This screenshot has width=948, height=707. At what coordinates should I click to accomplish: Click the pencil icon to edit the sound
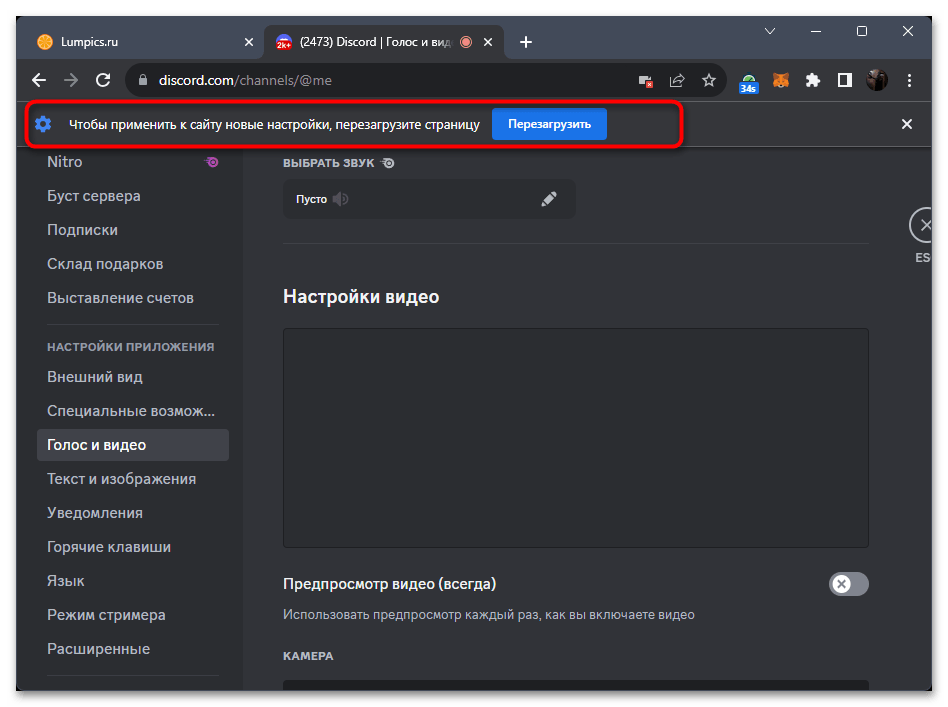point(549,198)
